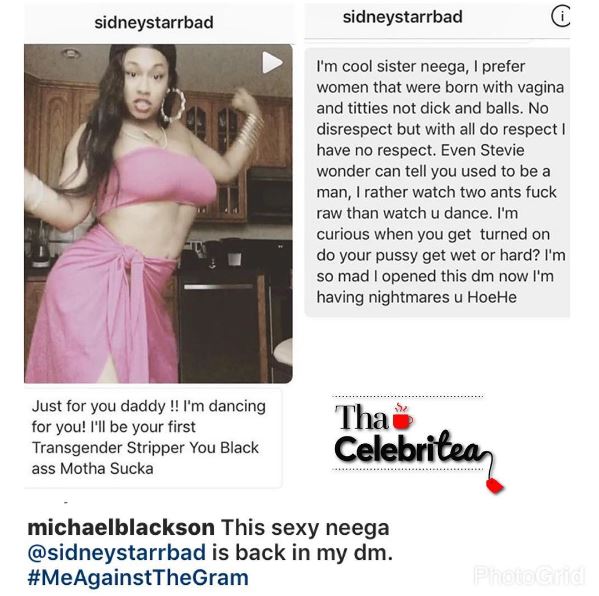Open the shared video thumbnail
This screenshot has height=596, width=599.
158,213
